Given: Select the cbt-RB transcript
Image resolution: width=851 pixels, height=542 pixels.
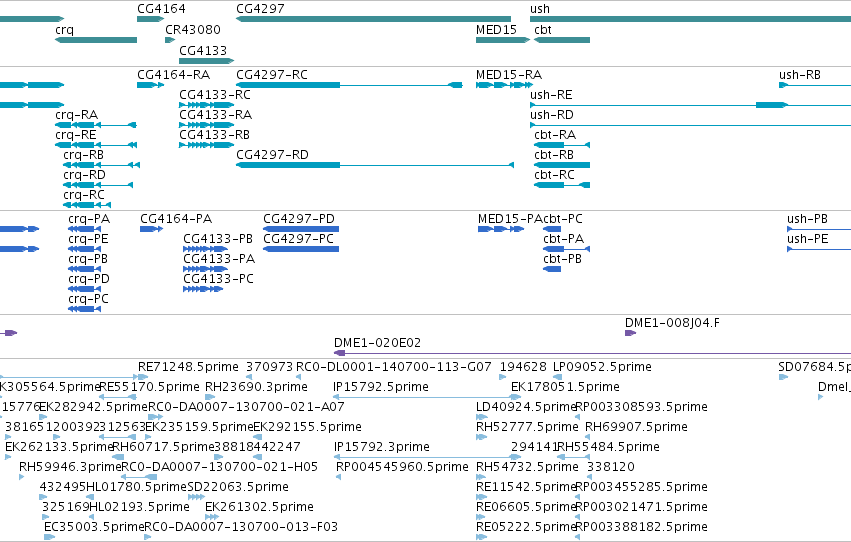Looking at the screenshot, I should tap(562, 165).
